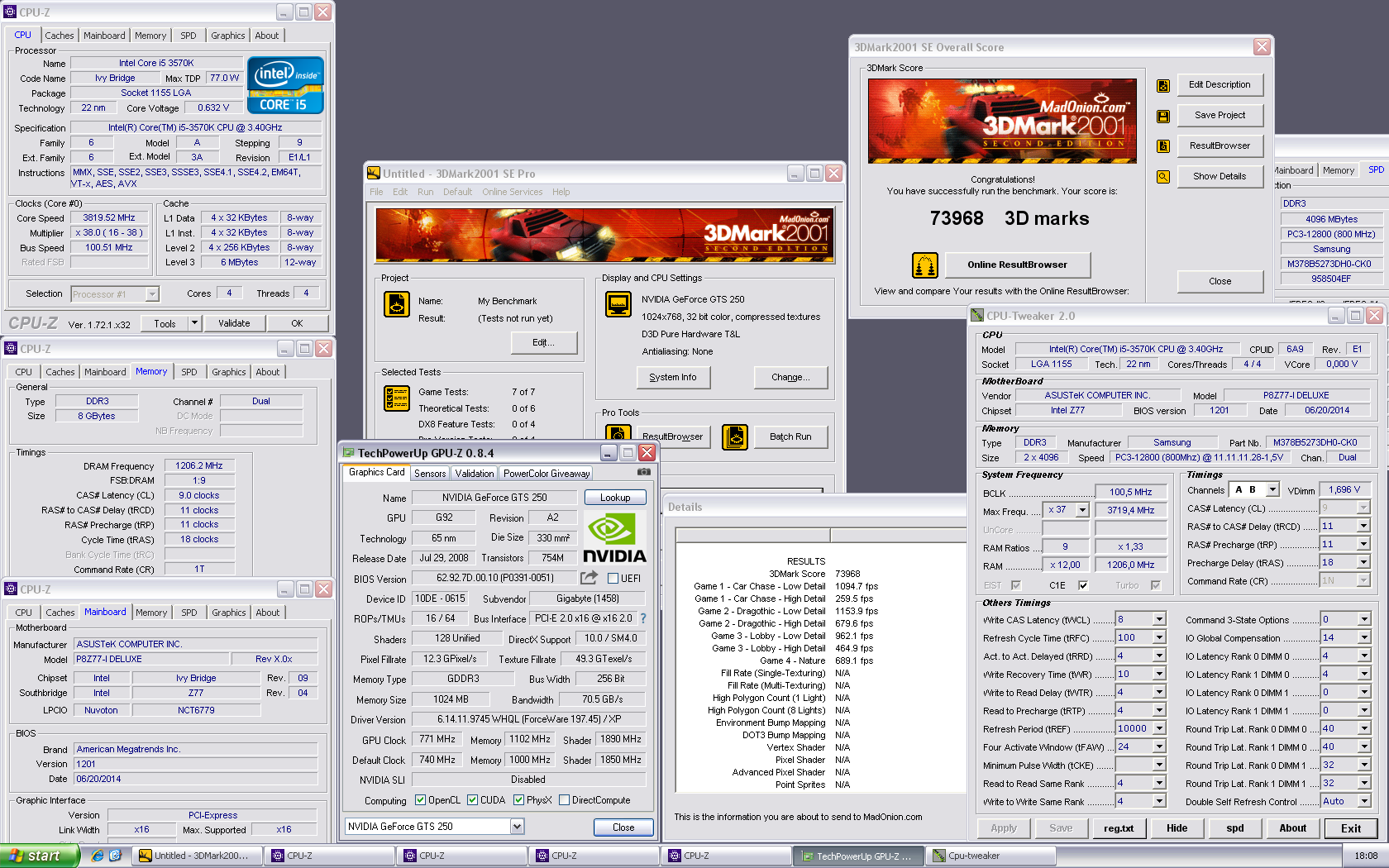The image size is (1389, 868).
Task: Click the Display and CPU Settings monitor icon
Action: [x=618, y=304]
